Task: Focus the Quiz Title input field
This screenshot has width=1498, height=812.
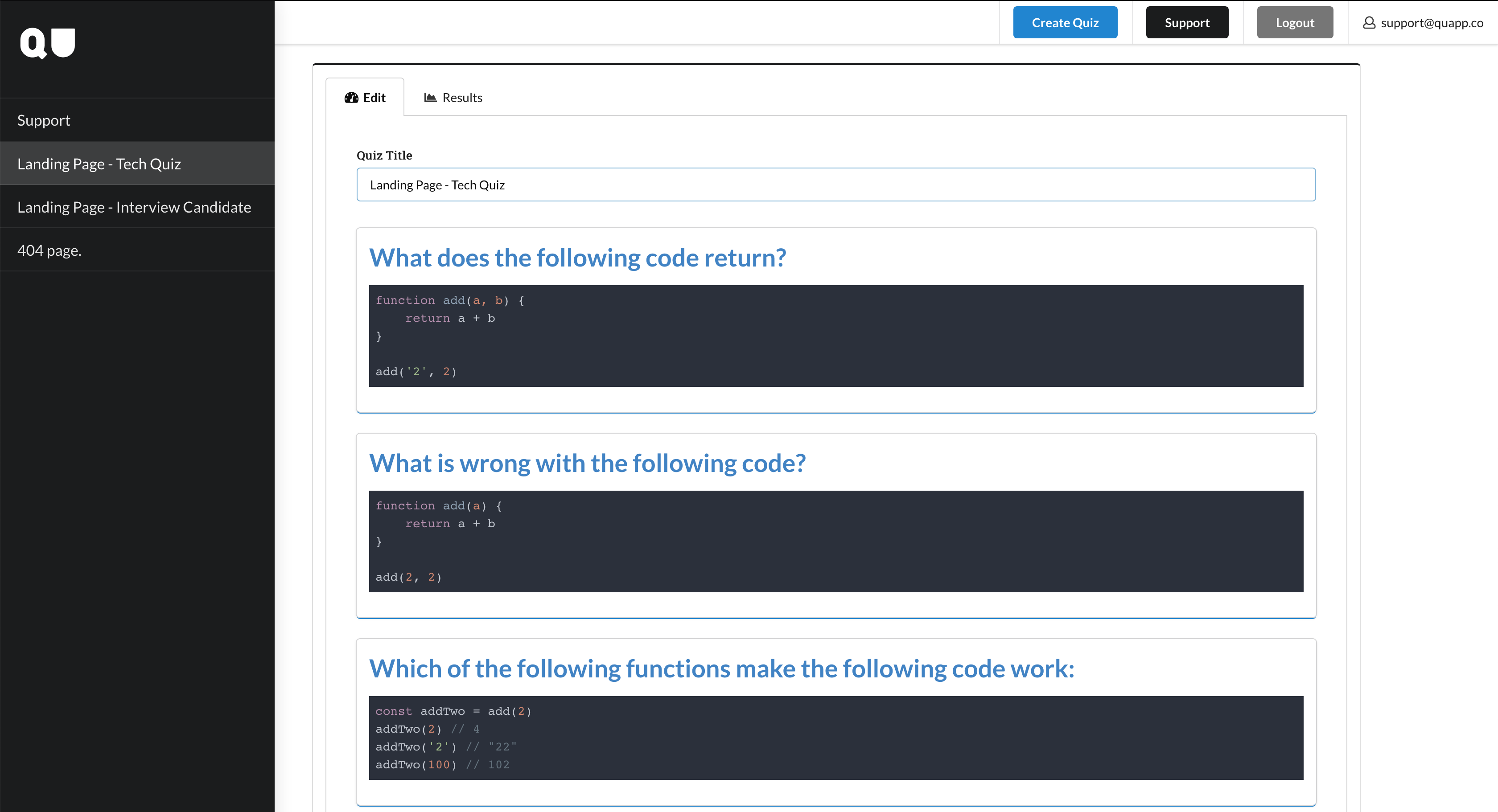Action: tap(835, 185)
